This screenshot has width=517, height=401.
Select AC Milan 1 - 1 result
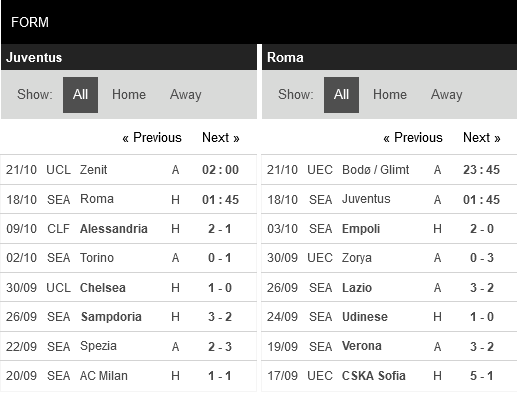point(220,376)
